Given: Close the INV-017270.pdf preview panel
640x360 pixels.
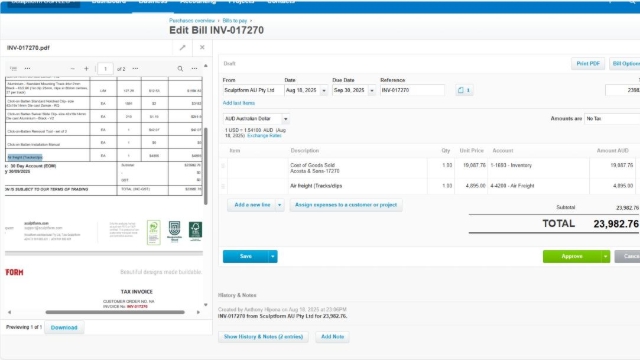Looking at the screenshot, I should point(202,47).
